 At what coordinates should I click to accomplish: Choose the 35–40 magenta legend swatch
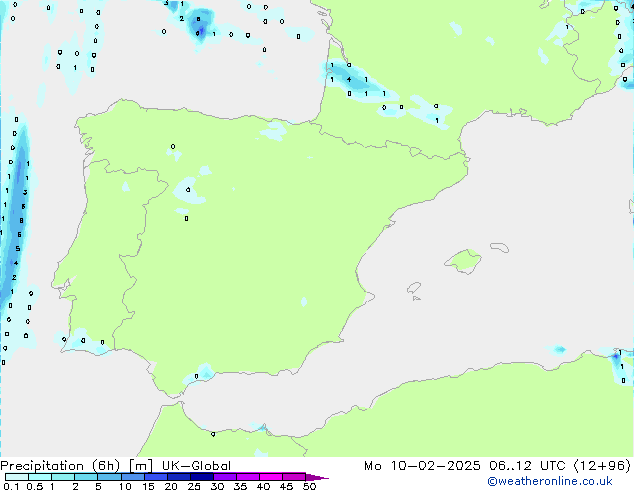[x=248, y=477]
